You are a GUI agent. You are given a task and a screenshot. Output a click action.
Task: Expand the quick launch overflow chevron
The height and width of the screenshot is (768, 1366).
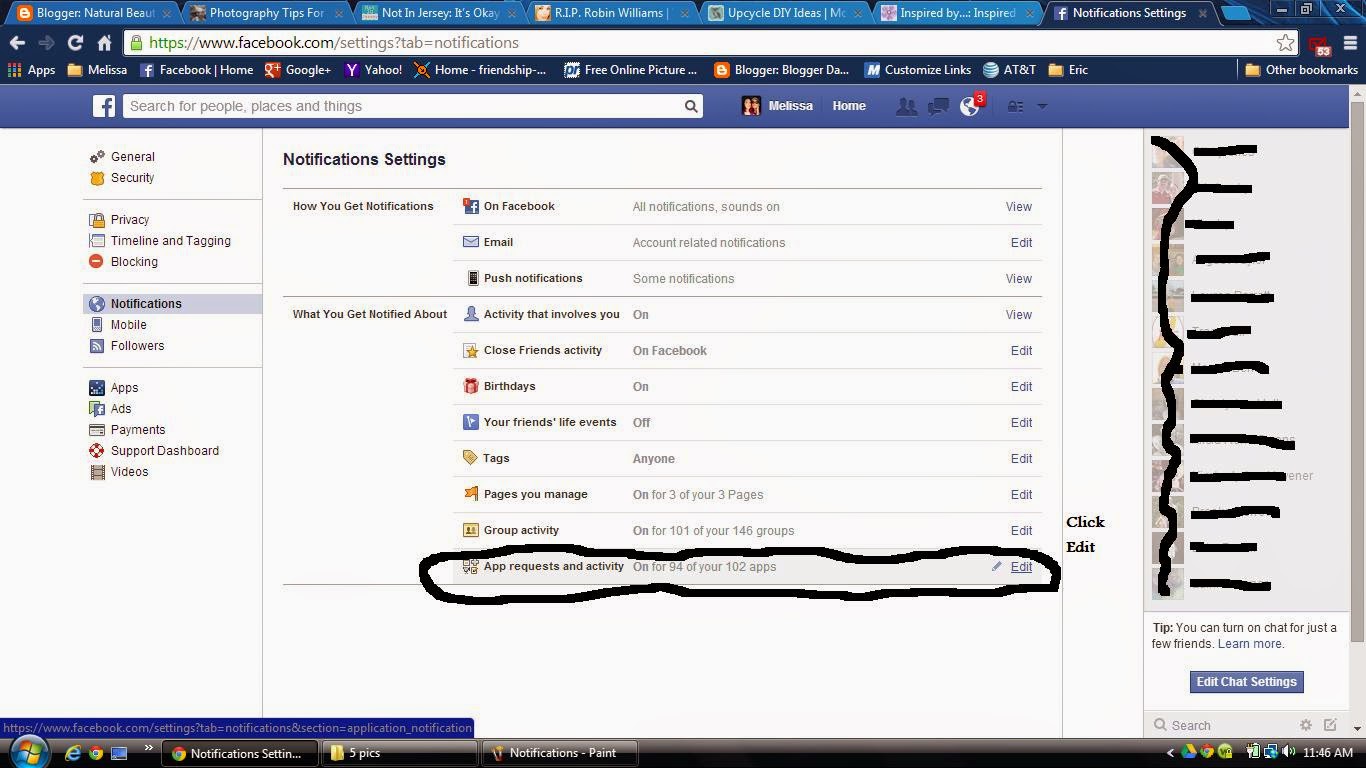[148, 748]
